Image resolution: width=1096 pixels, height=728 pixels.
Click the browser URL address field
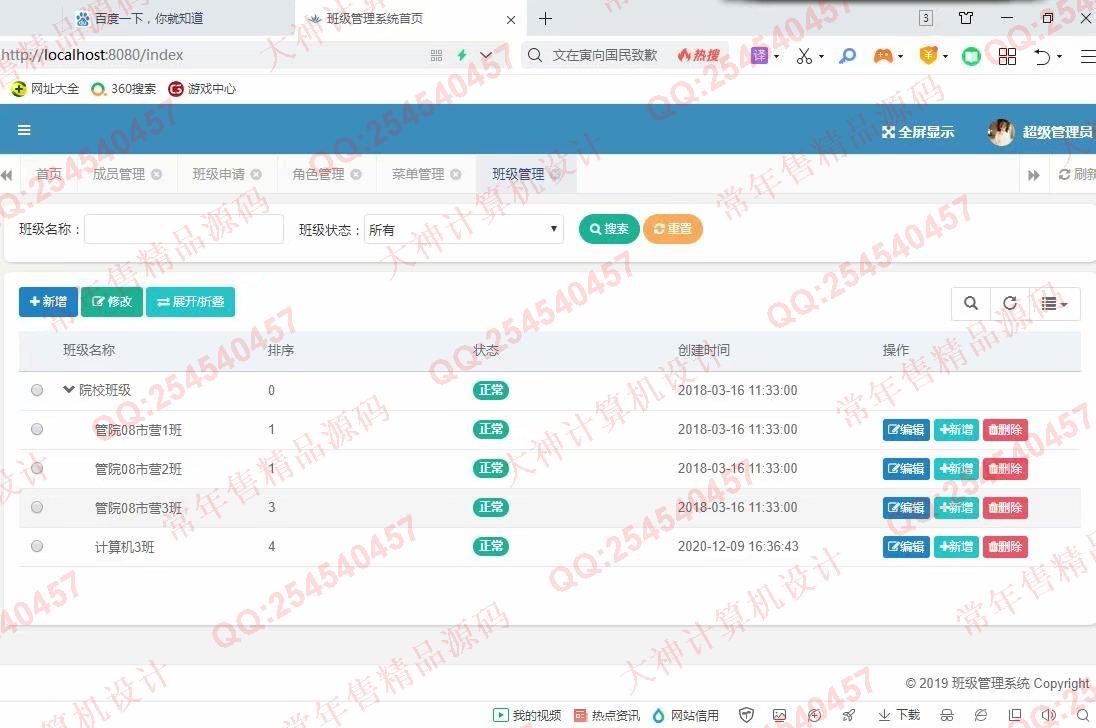click(x=210, y=55)
